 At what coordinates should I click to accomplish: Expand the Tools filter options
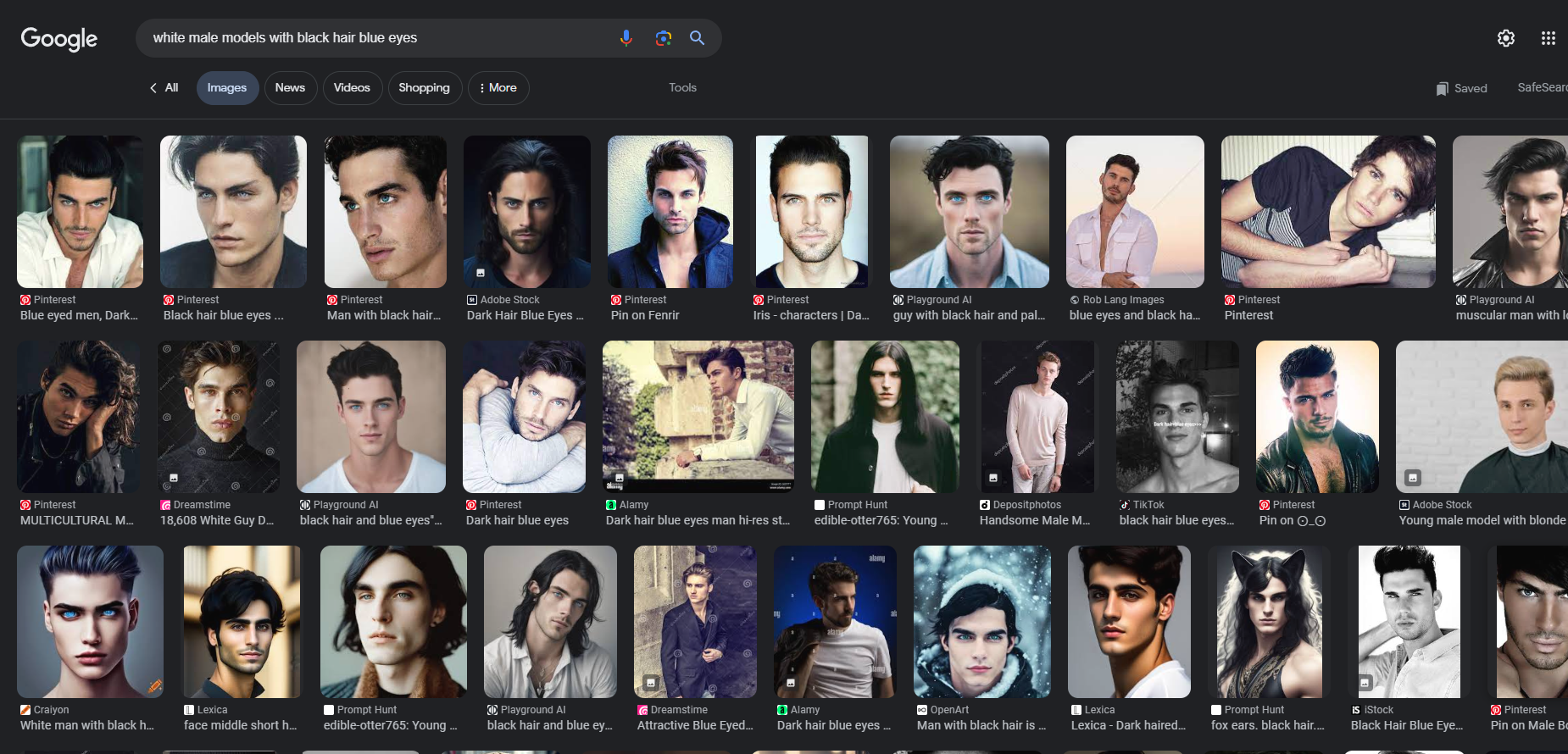pos(682,87)
